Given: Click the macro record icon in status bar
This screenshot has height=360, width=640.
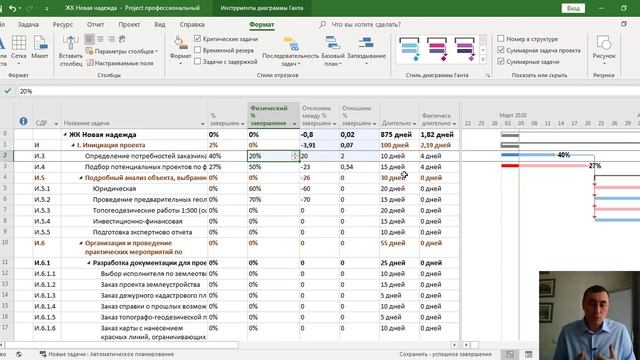Looking at the screenshot, I should pos(19,354).
